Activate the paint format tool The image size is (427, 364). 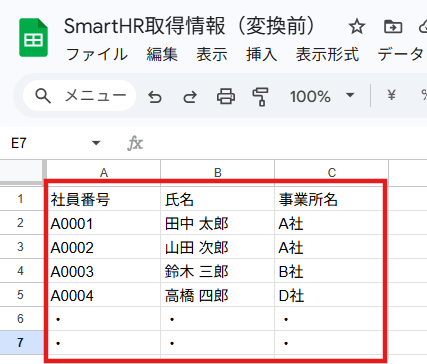[x=260, y=97]
